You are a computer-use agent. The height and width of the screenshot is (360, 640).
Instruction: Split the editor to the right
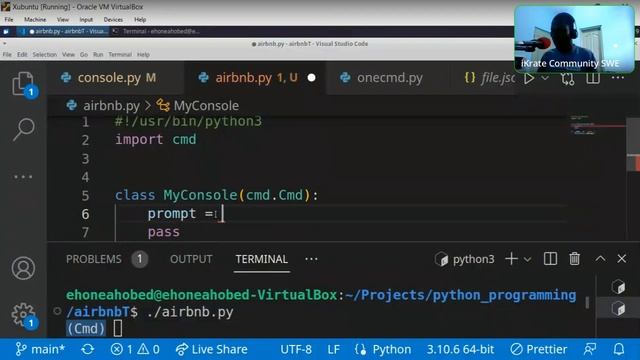(593, 78)
